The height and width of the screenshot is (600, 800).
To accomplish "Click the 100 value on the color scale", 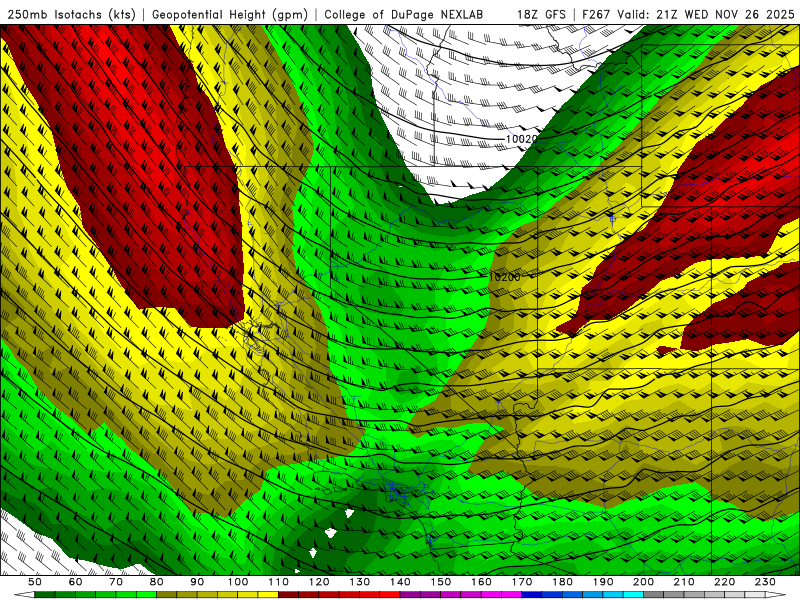I will point(238,582).
